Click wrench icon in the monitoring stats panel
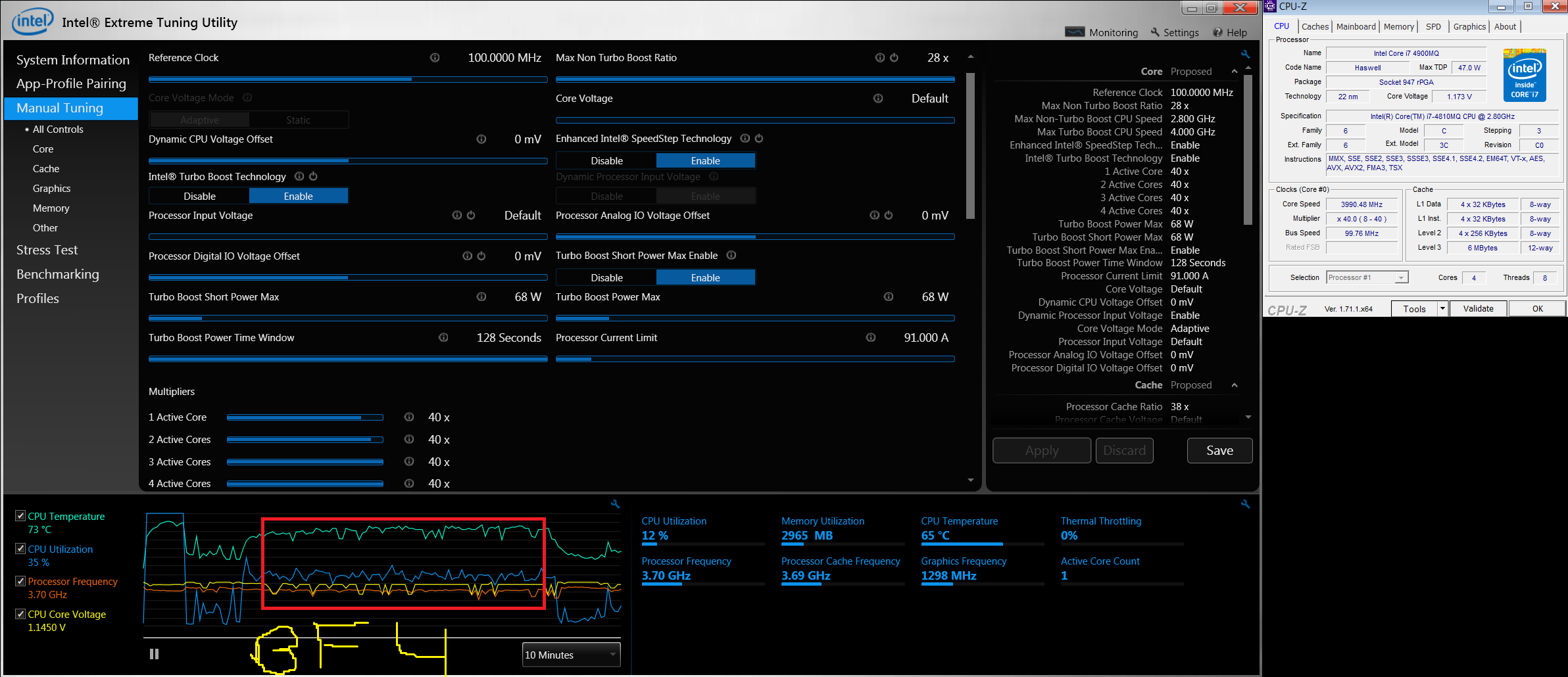 point(1245,504)
